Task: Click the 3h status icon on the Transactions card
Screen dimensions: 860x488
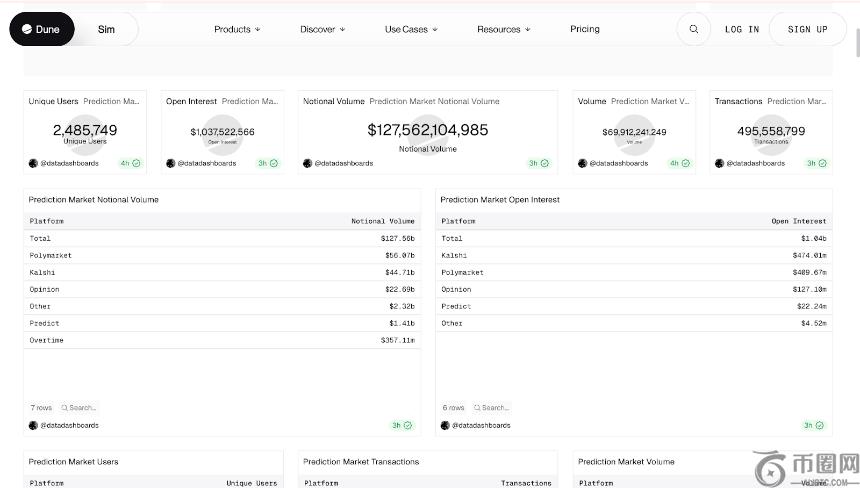Action: pyautogui.click(x=822, y=163)
